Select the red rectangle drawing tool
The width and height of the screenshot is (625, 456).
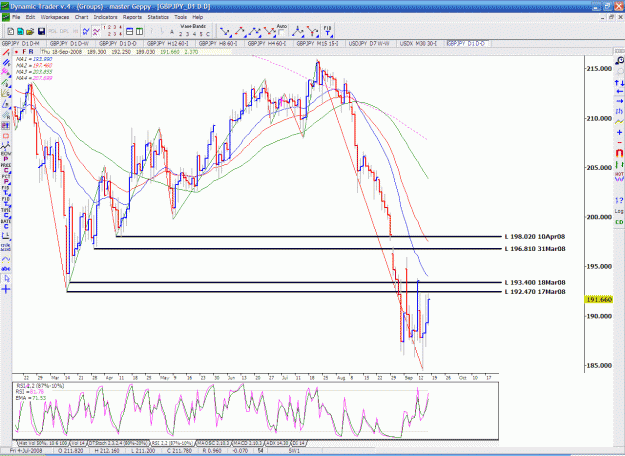(6, 136)
